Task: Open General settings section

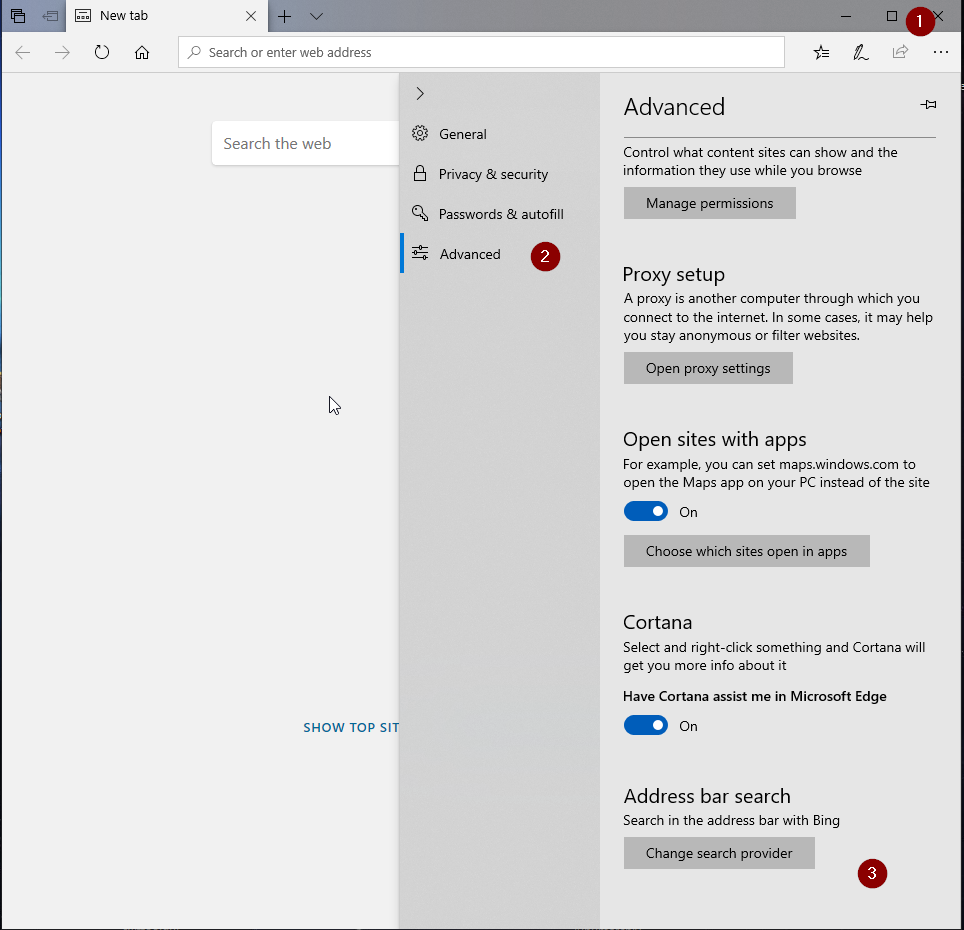Action: (x=498, y=134)
